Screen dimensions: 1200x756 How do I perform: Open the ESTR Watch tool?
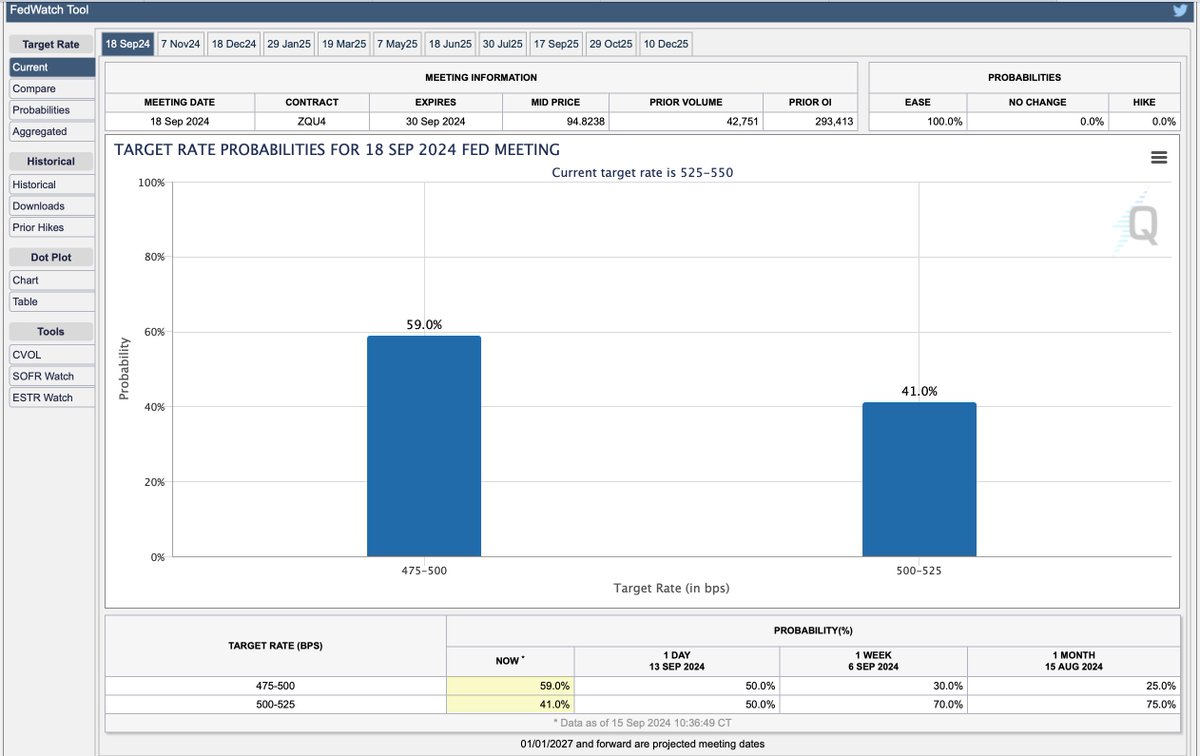pos(52,397)
